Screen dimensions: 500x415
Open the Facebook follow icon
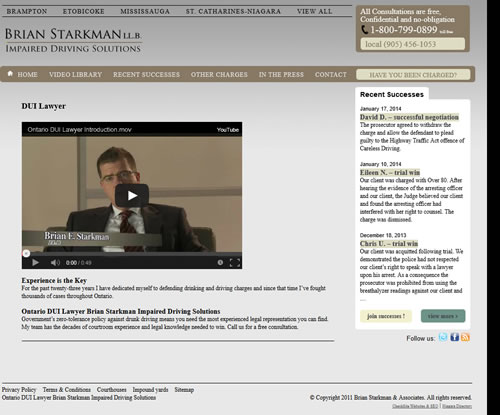coord(455,337)
